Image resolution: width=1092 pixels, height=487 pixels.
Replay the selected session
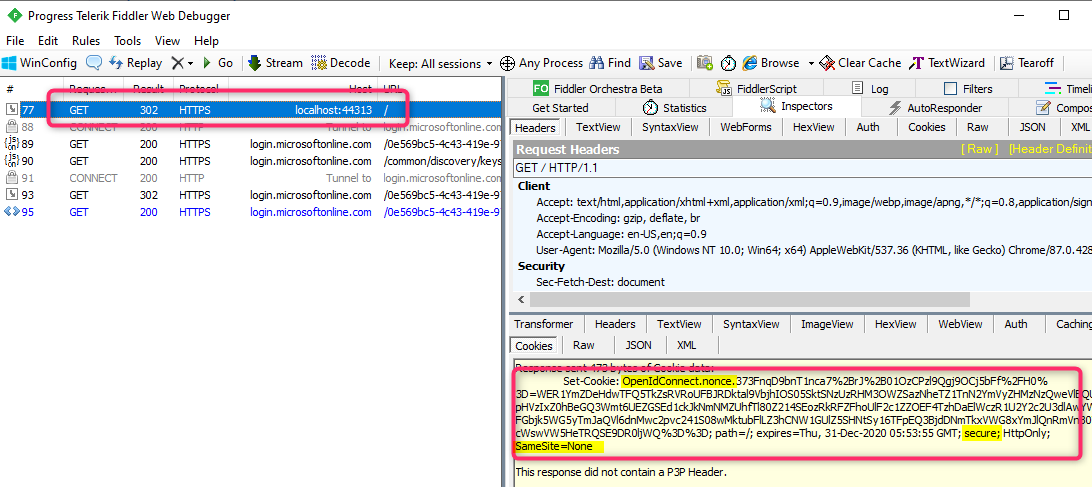coord(135,63)
